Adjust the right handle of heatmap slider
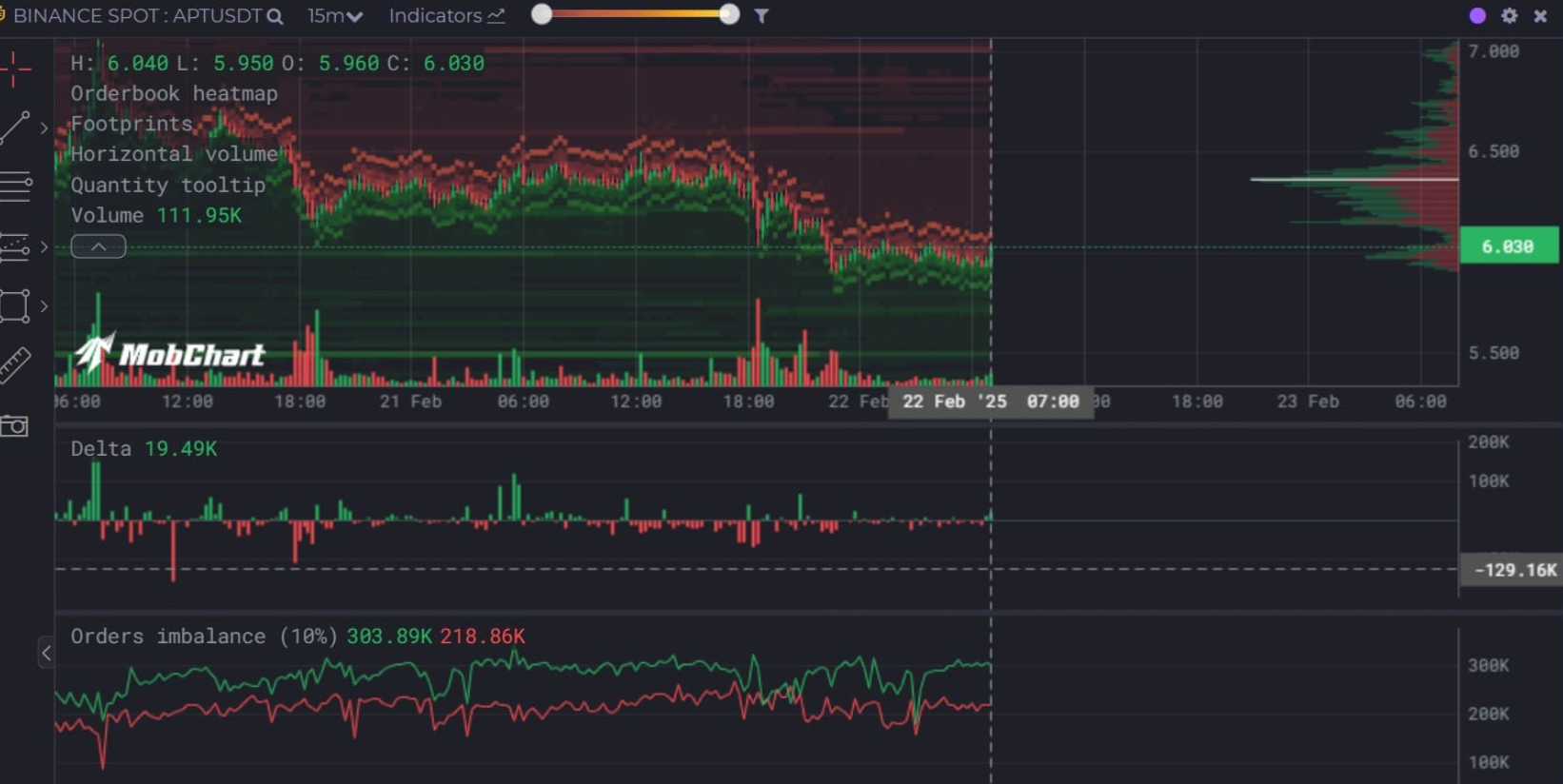 point(729,14)
